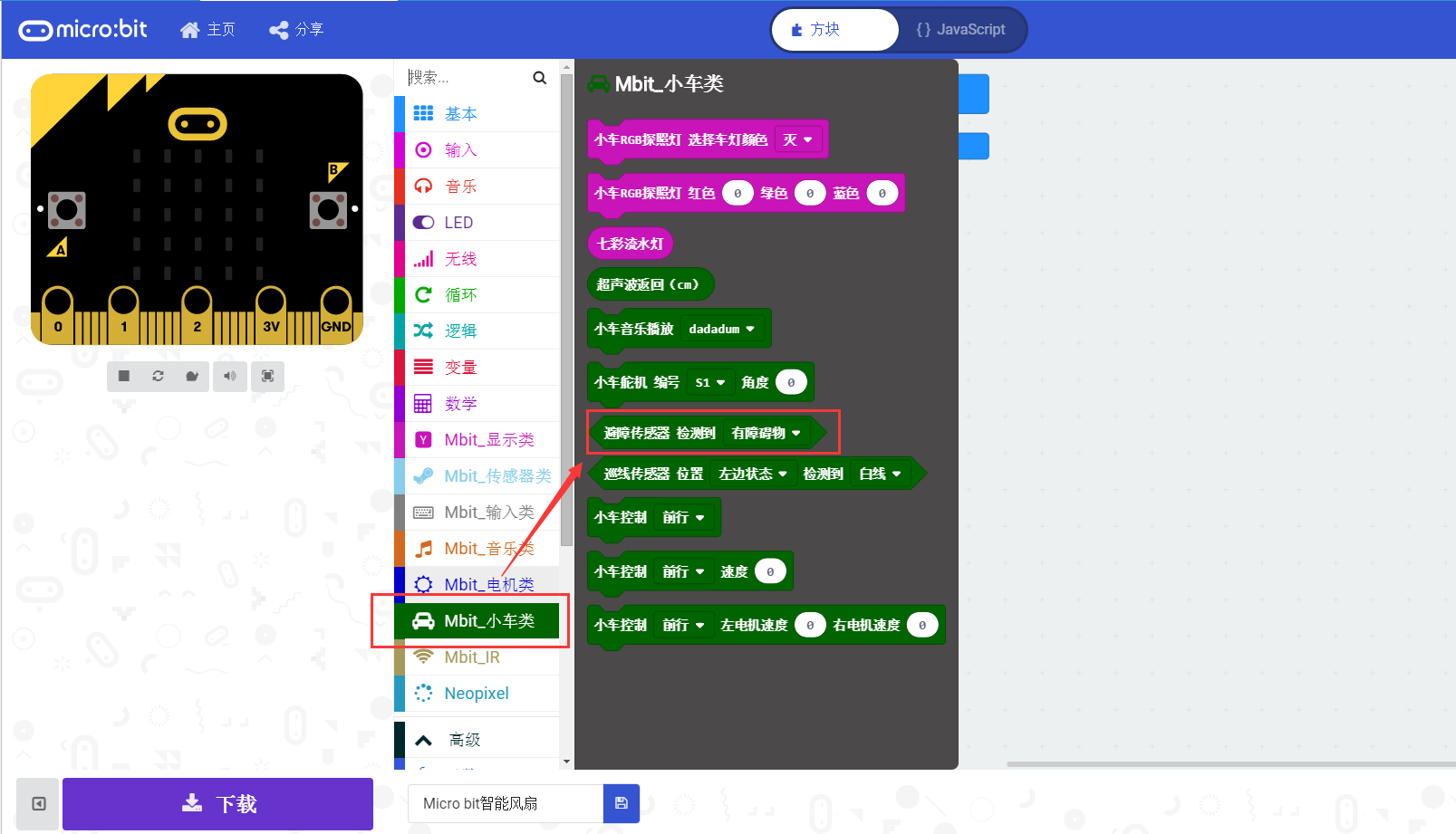The height and width of the screenshot is (834, 1456).
Task: Select the Mbit_小车类 car category
Action: pos(477,621)
